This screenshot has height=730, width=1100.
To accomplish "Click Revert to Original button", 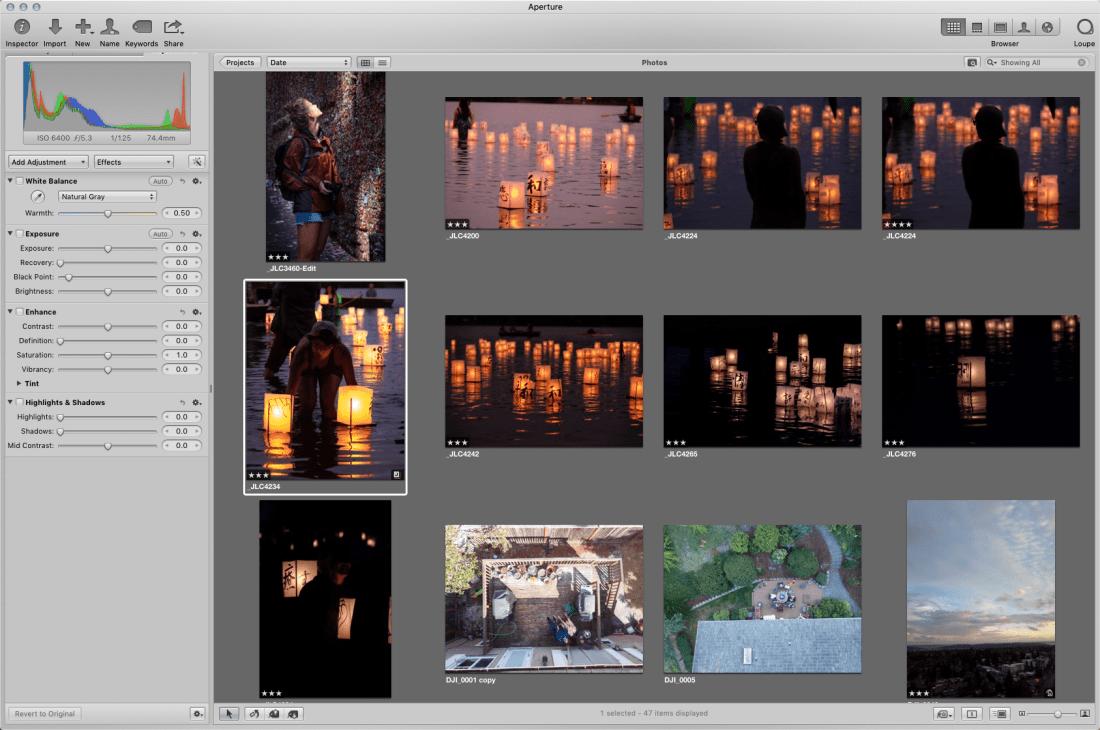I will (45, 714).
